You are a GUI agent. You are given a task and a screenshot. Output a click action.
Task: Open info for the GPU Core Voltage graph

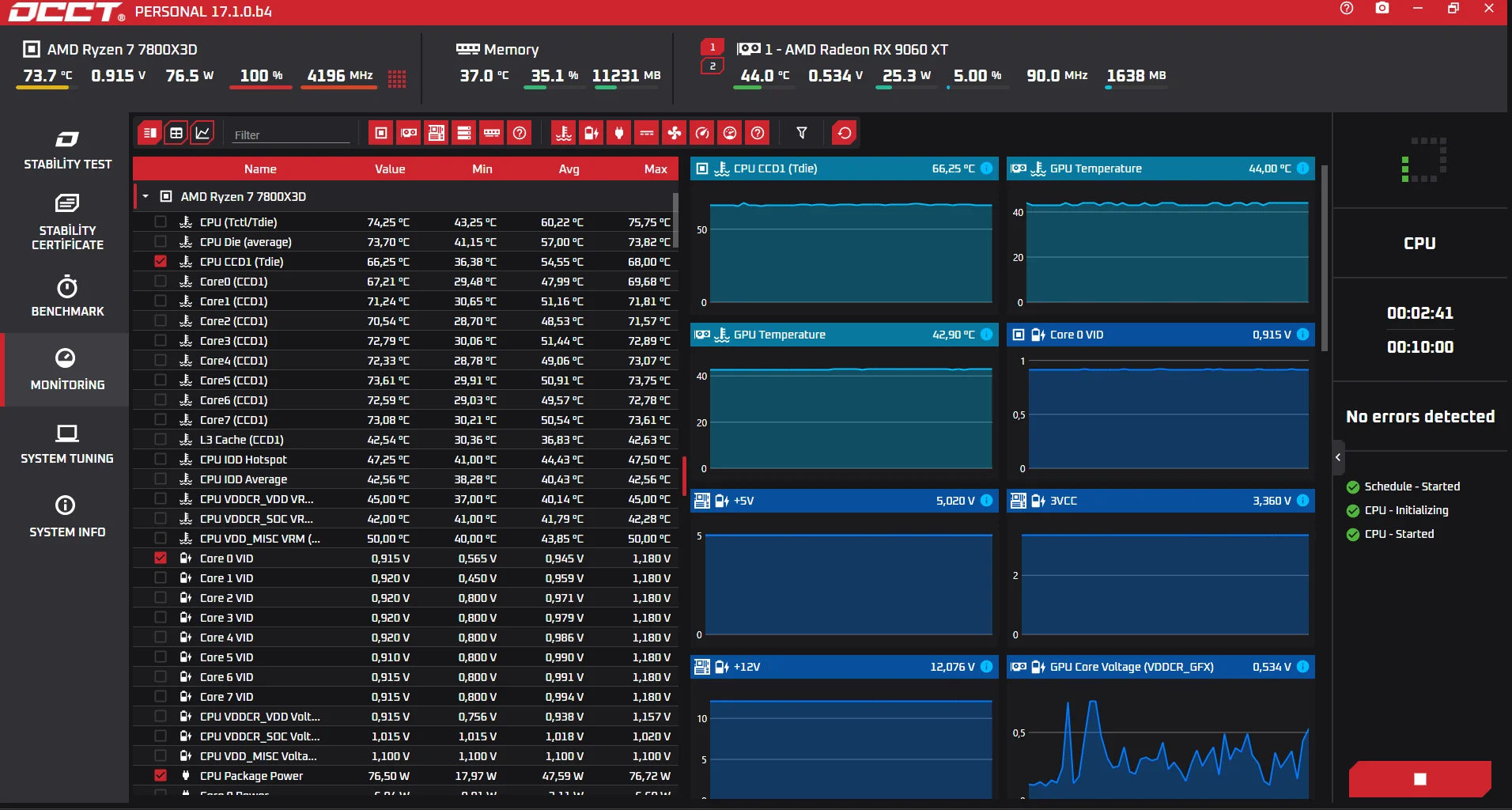pos(1303,667)
